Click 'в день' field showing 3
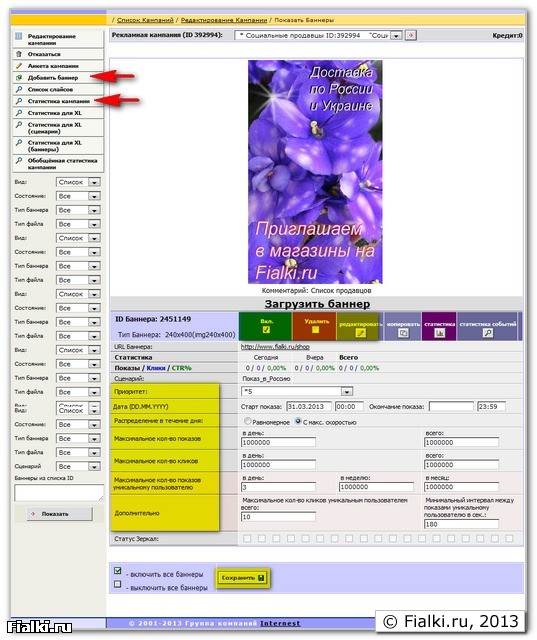This screenshot has width=537, height=640. [x=278, y=487]
